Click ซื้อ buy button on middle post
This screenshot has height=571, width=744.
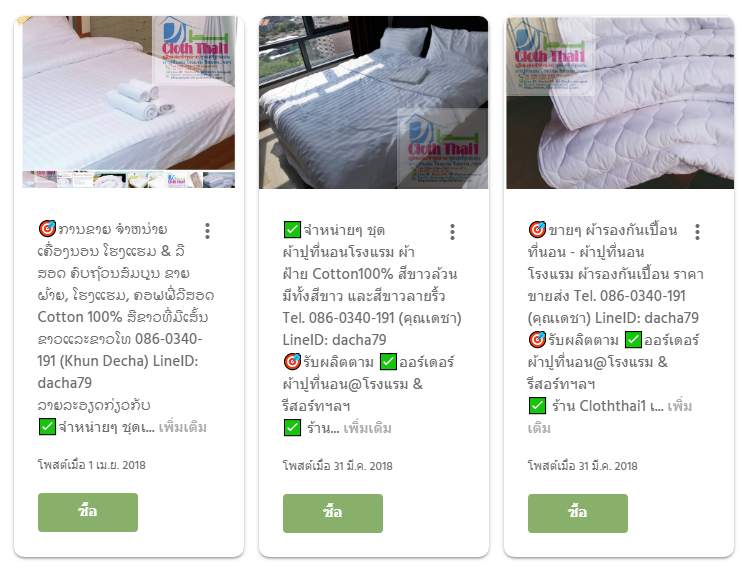(x=333, y=513)
